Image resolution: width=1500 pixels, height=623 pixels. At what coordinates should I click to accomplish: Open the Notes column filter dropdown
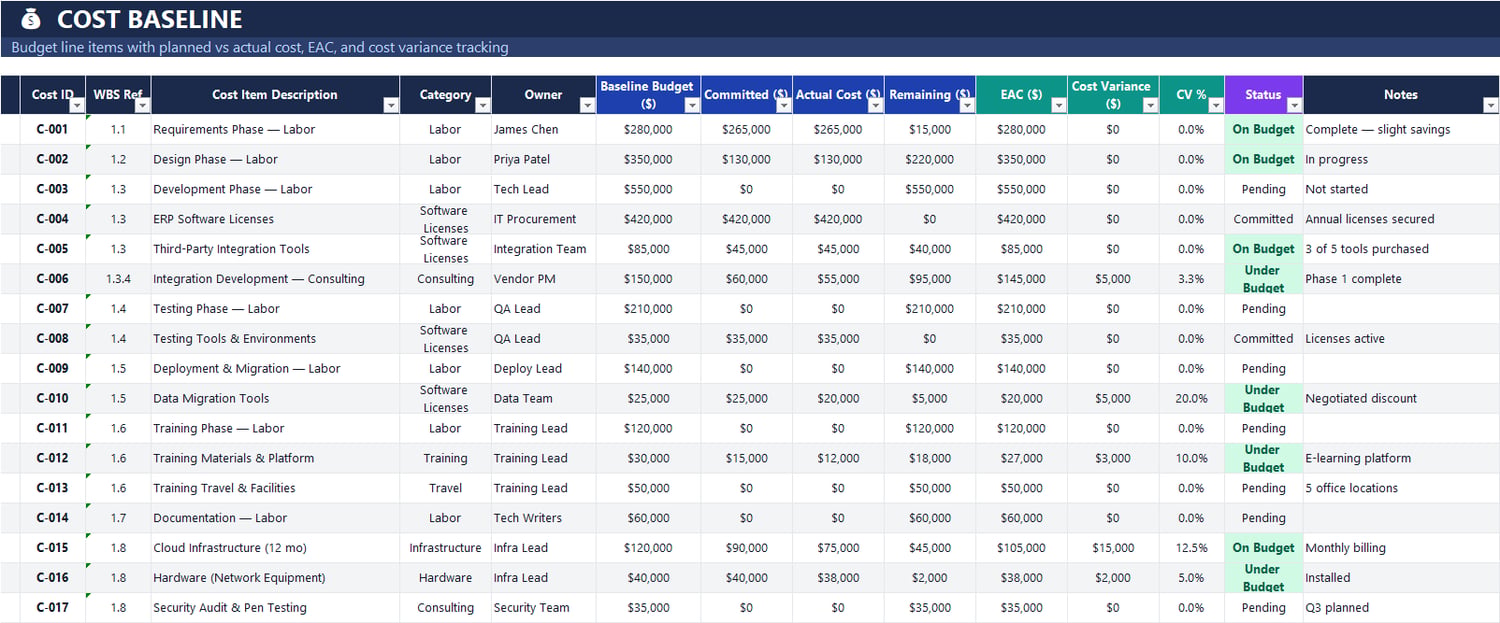pos(1490,105)
